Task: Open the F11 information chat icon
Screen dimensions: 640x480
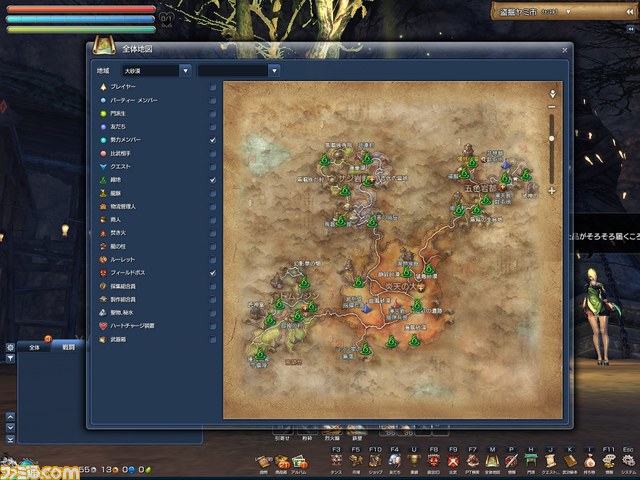Action: point(609,462)
